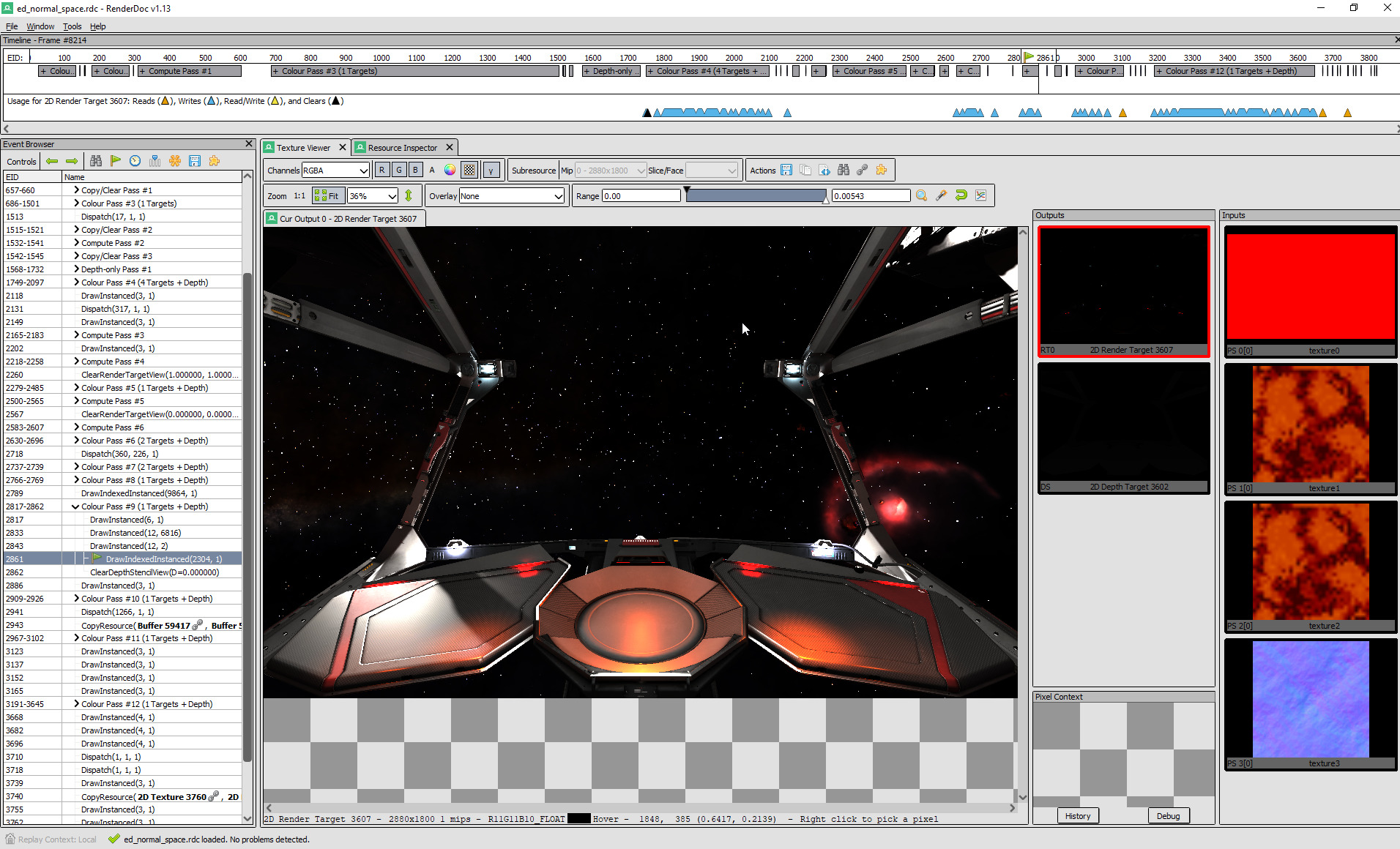Click the magnifier zoom range icon
The height and width of the screenshot is (849, 1400).
(922, 195)
